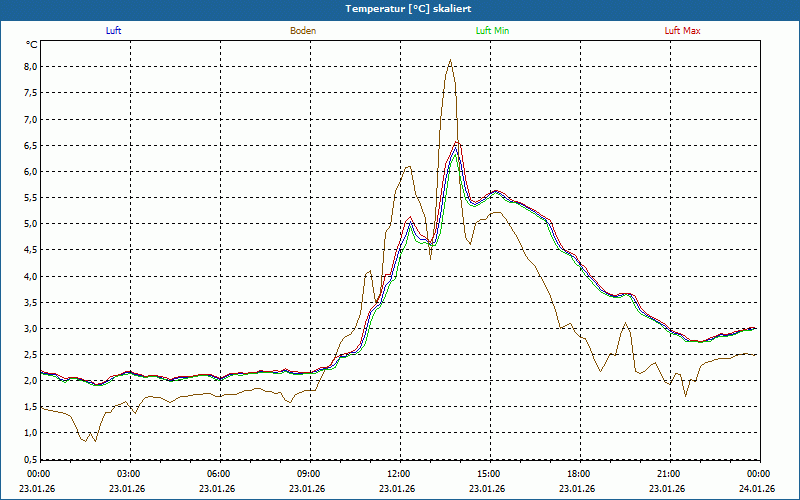The width and height of the screenshot is (800, 500).
Task: Click the 0,5 y-axis tick label
Action: pos(30,459)
